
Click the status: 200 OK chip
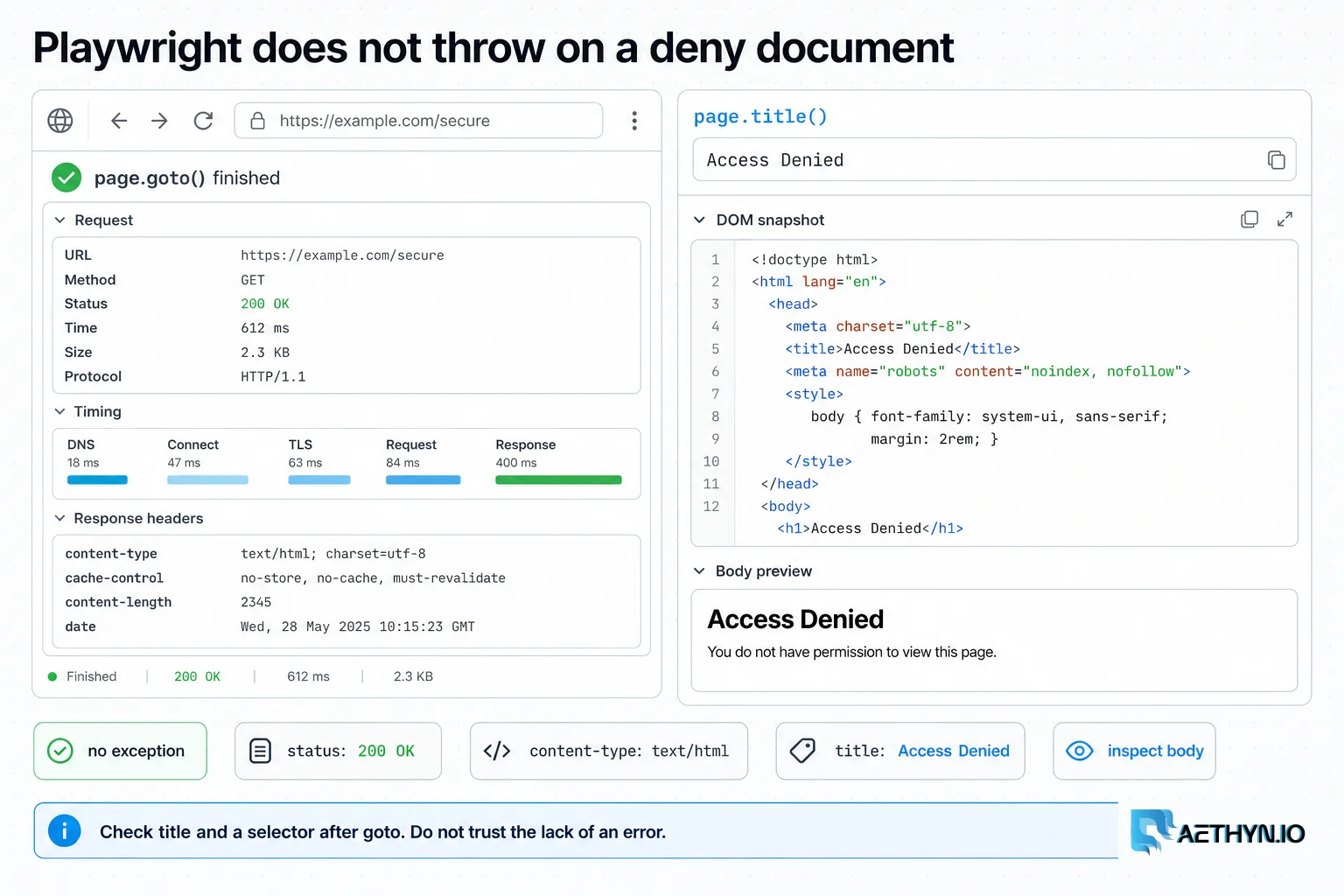tap(338, 751)
